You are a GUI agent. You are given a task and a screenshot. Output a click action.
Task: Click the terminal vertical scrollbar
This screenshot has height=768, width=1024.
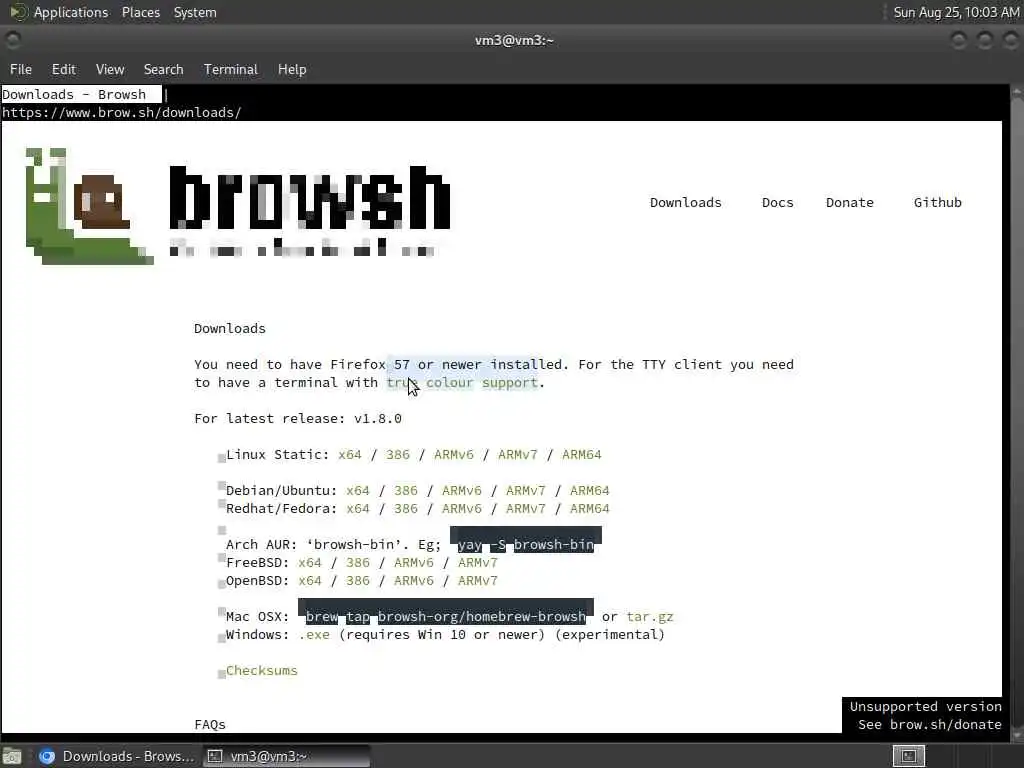pyautogui.click(x=1016, y=411)
